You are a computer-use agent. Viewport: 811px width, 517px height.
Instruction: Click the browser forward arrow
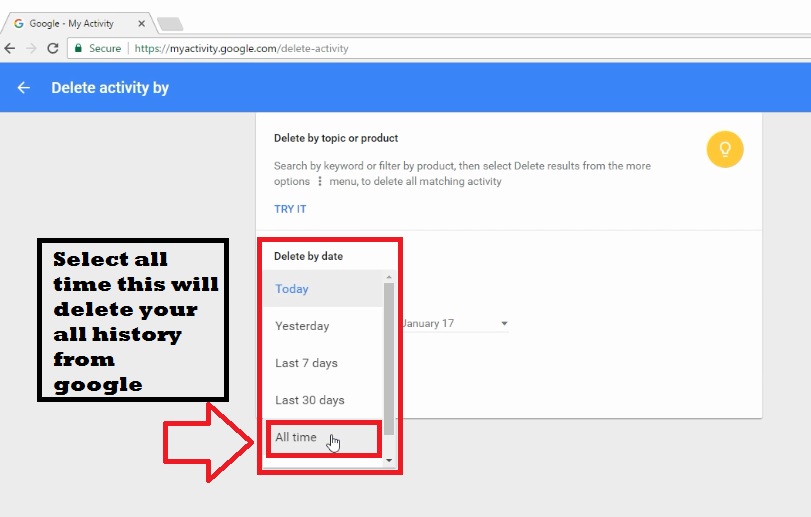(31, 48)
